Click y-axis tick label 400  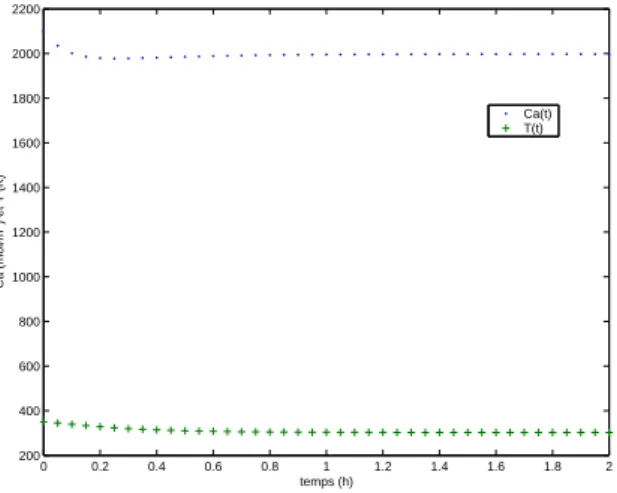coord(29,411)
